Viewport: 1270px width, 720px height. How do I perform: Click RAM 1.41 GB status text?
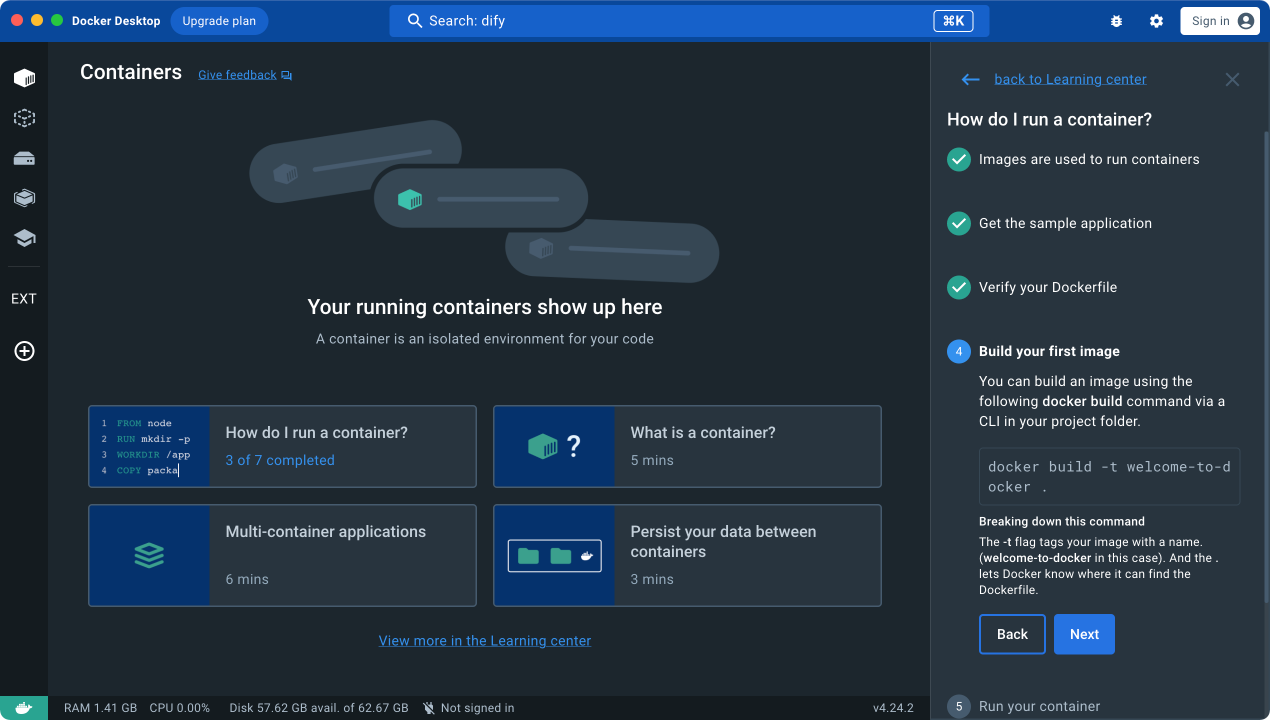click(100, 708)
